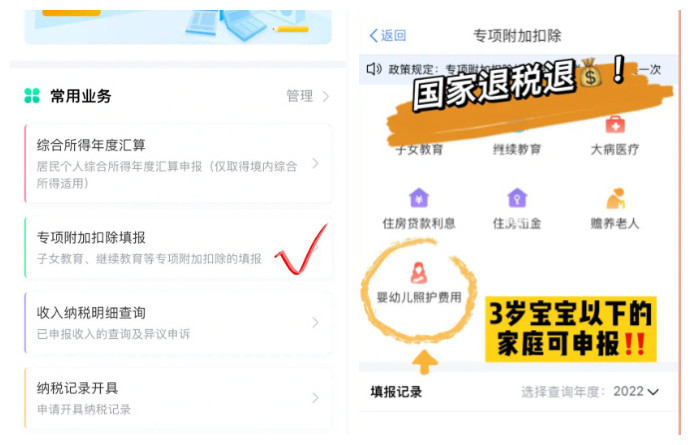The width and height of the screenshot is (691, 445).
Task: Click the 返回 back link
Action: 393,36
